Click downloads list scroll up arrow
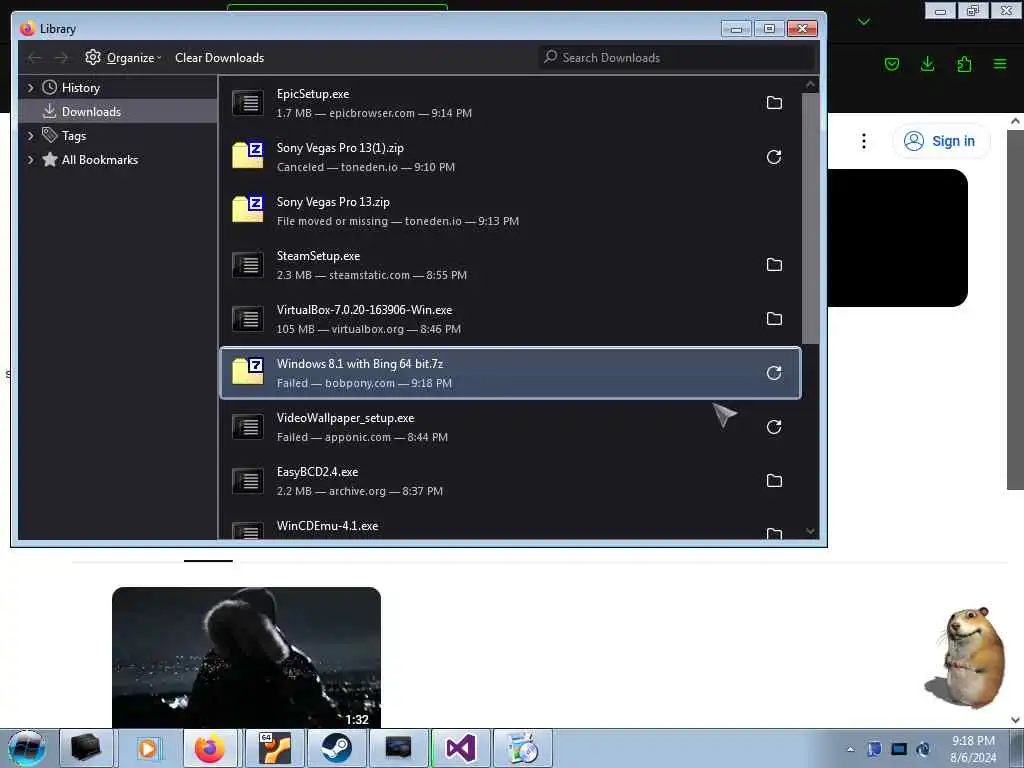Screen dimensions: 1024x768 click(810, 84)
